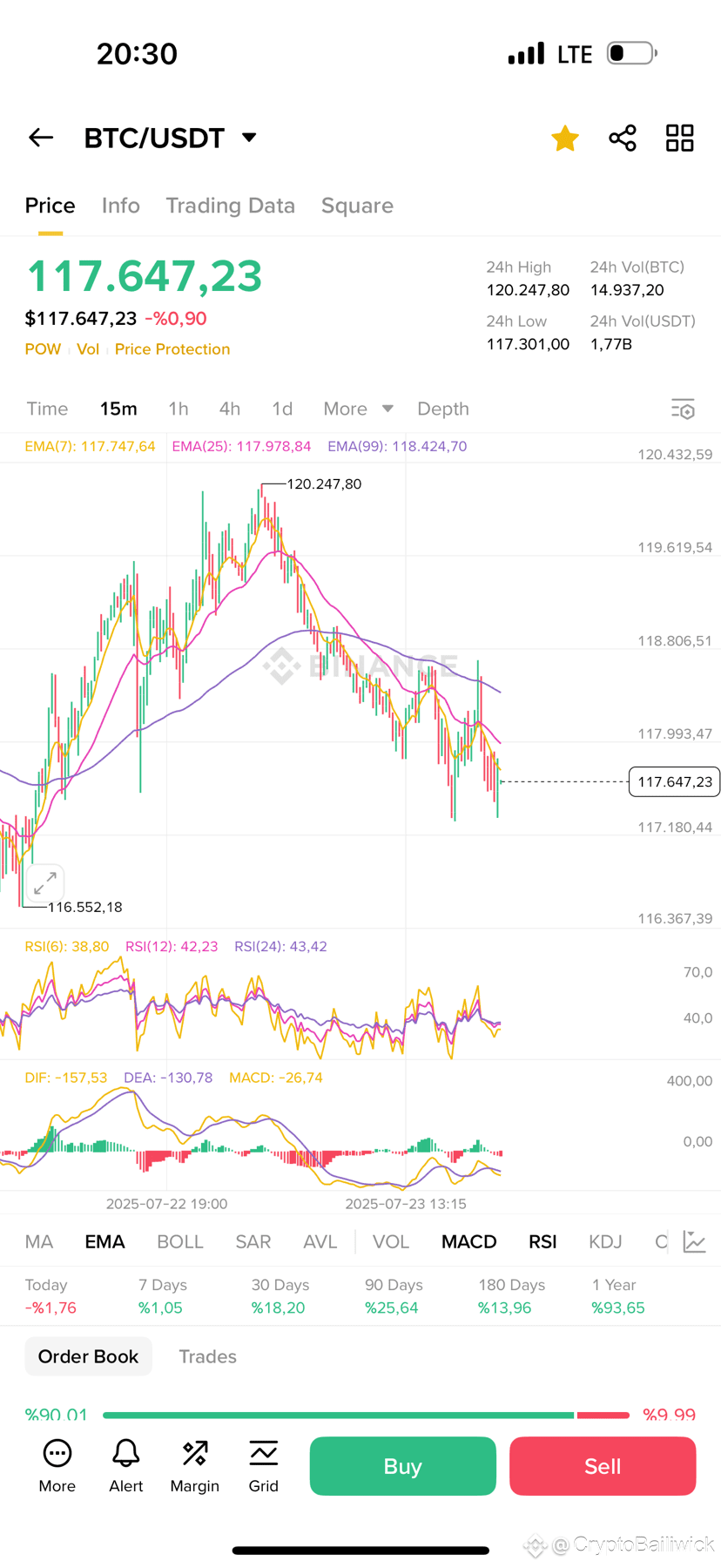Switch to the Info tab
The width and height of the screenshot is (721, 1568).
121,206
